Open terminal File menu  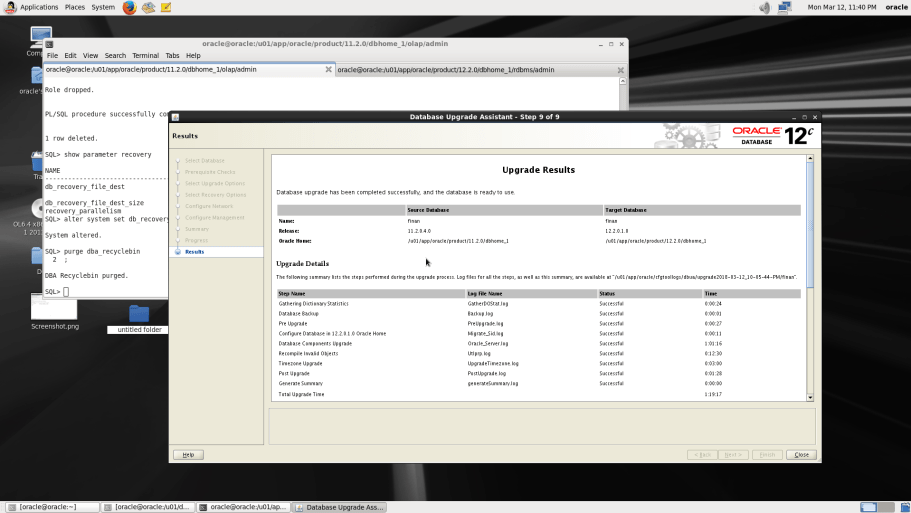(x=52, y=56)
